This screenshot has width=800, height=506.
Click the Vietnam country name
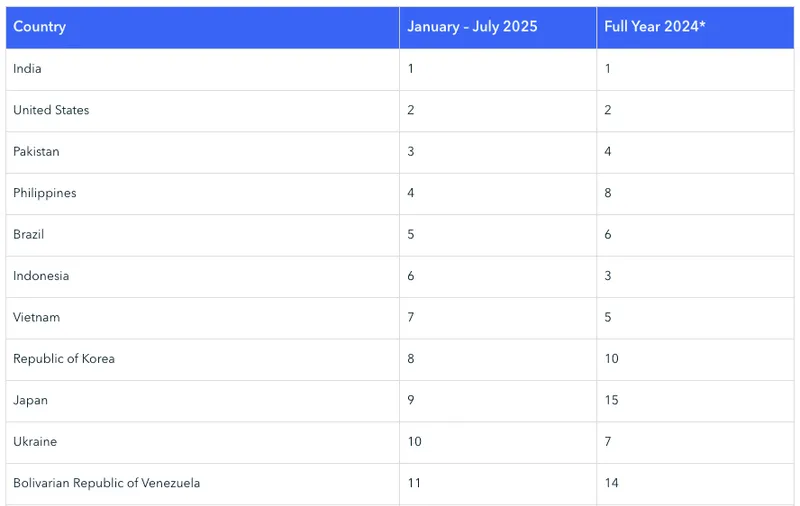pos(37,317)
